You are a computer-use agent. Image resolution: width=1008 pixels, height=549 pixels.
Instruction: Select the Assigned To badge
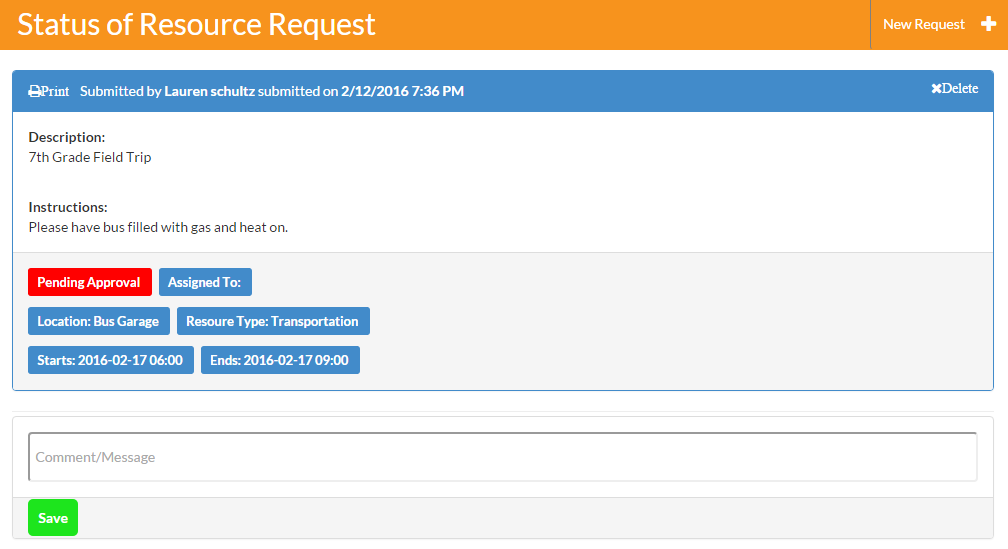pyautogui.click(x=205, y=282)
